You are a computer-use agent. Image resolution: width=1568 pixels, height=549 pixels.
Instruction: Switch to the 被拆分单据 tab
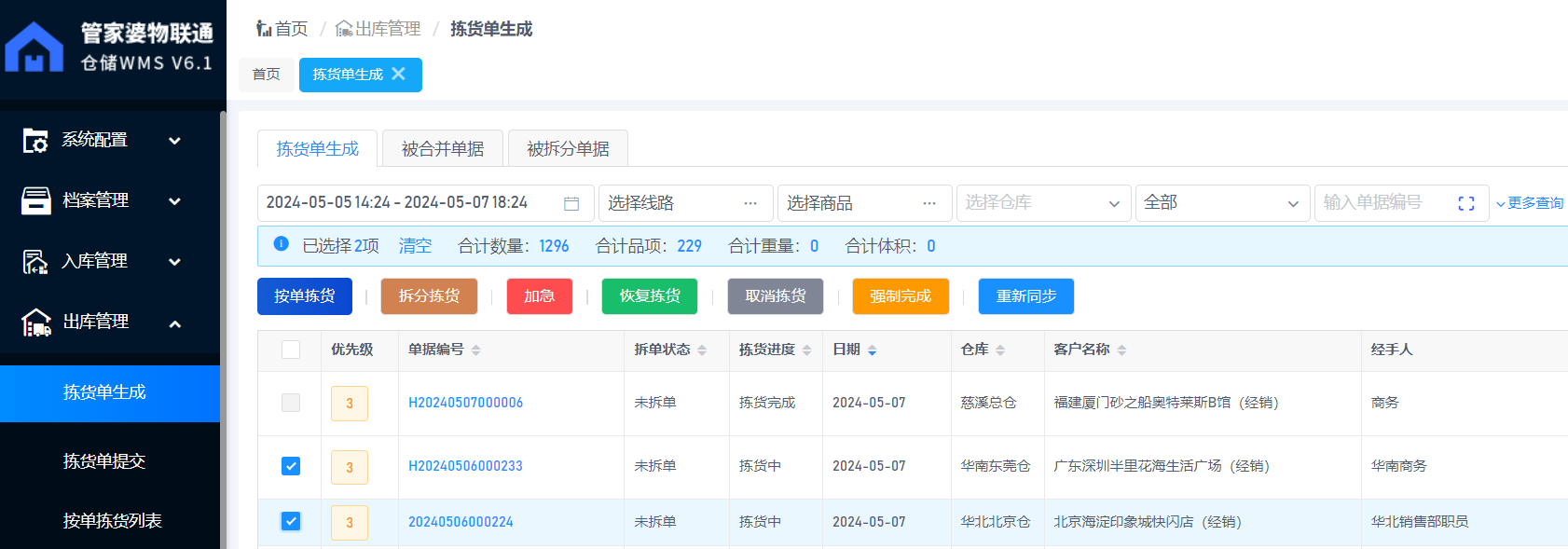(x=568, y=149)
